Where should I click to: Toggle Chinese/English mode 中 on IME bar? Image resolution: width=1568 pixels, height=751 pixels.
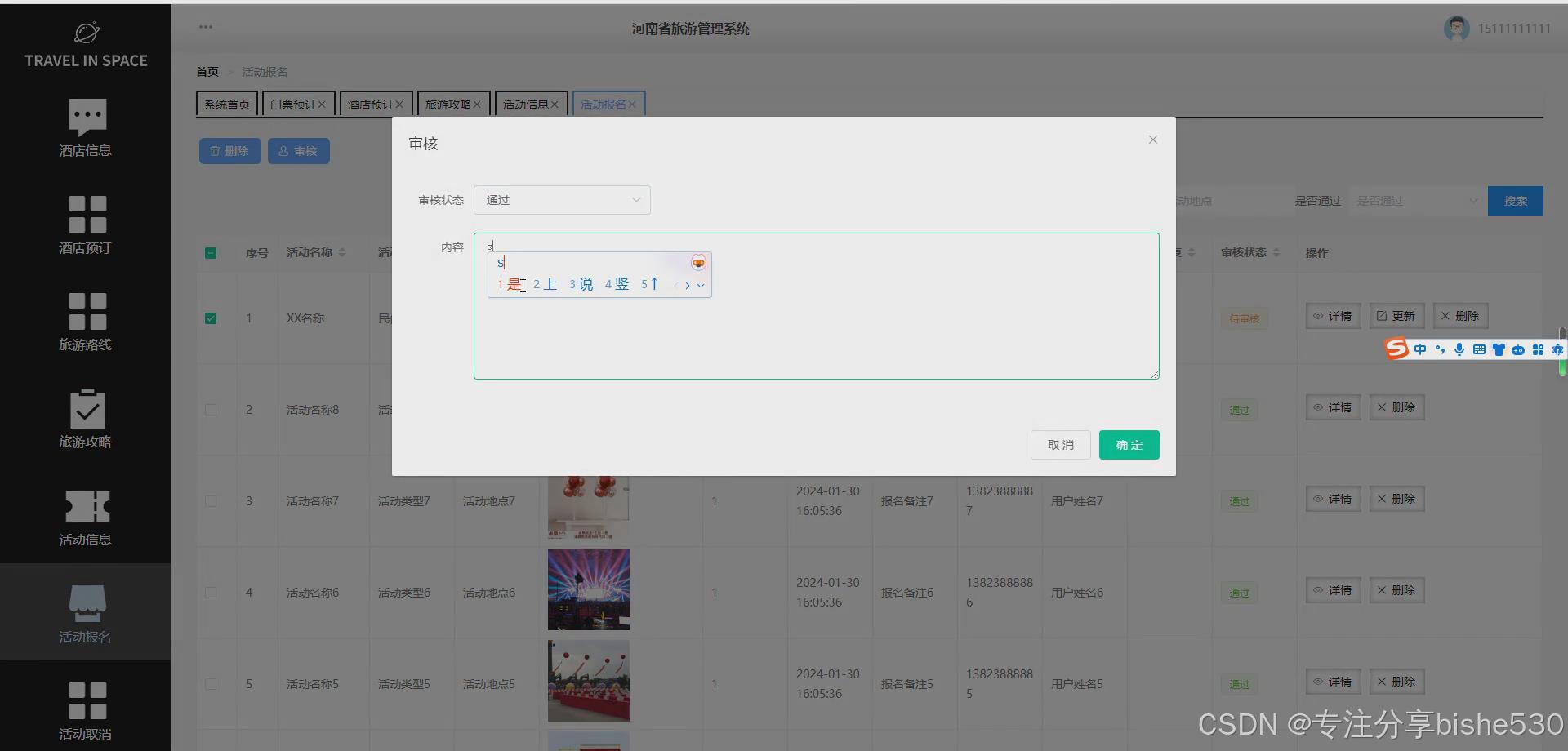(1420, 349)
